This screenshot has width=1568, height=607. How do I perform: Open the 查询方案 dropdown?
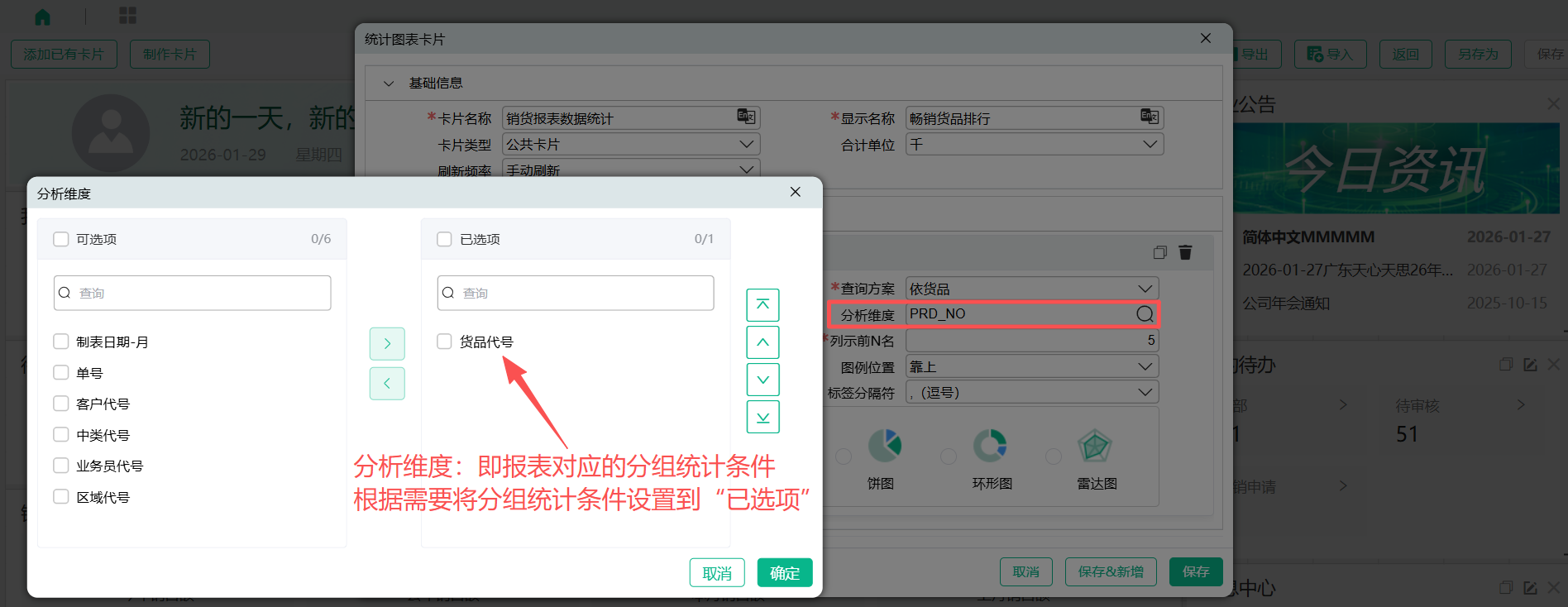click(1032, 289)
